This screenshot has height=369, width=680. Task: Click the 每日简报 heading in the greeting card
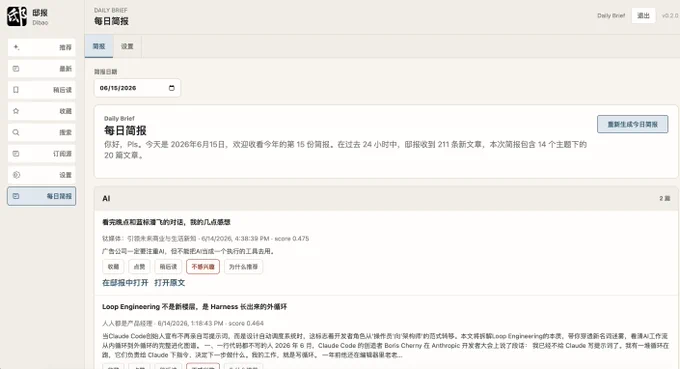(125, 131)
